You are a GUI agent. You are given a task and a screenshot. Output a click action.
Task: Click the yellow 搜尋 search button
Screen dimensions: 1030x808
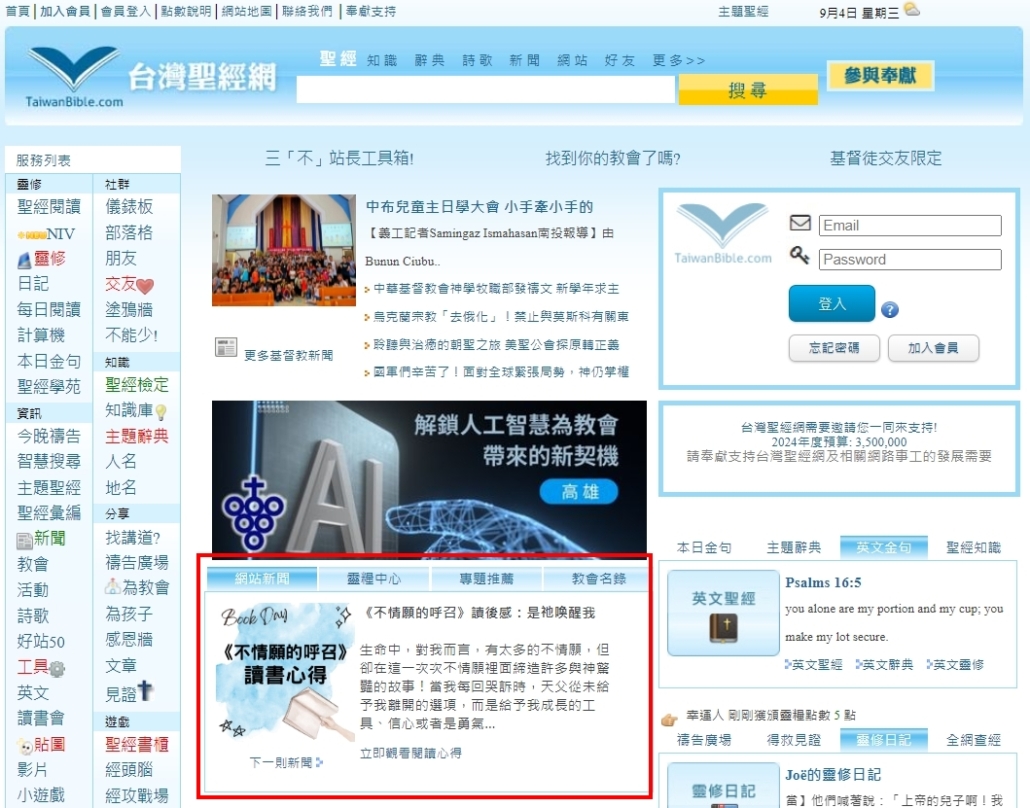748,90
